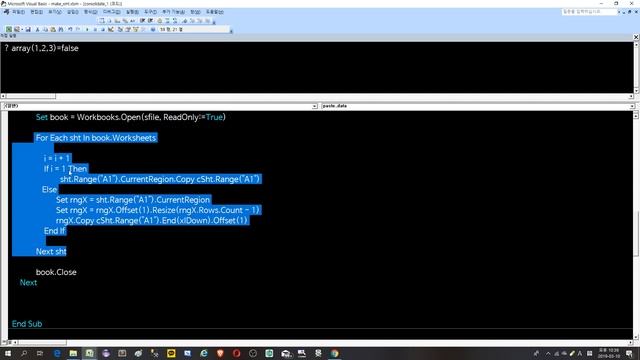Open the Windows Start menu
This screenshot has height=360, width=640.
coord(8,353)
